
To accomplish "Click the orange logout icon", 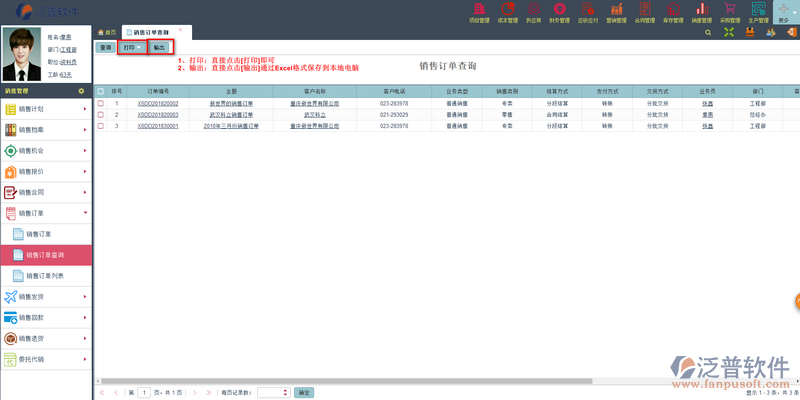I will click(x=791, y=32).
